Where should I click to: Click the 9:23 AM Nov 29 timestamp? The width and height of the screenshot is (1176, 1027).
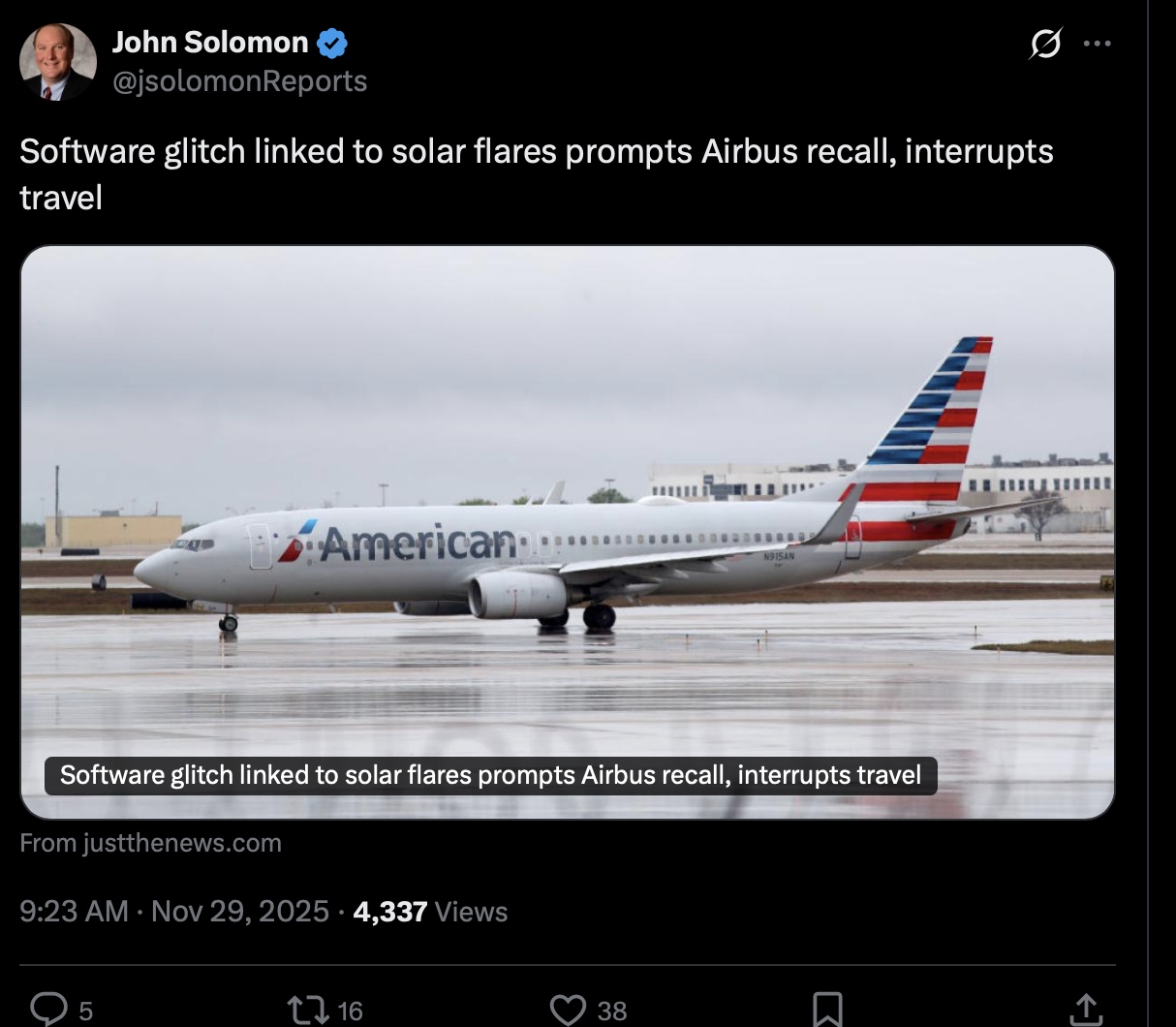174,912
